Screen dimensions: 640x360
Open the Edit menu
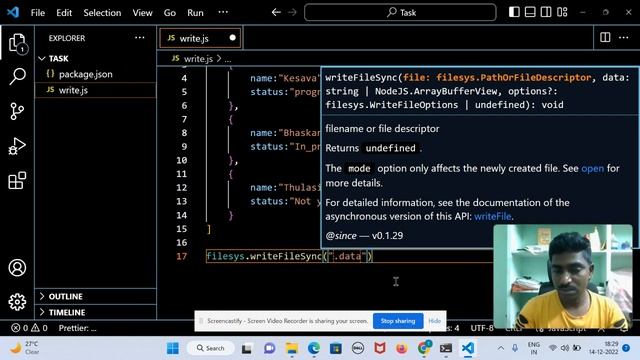tap(64, 13)
